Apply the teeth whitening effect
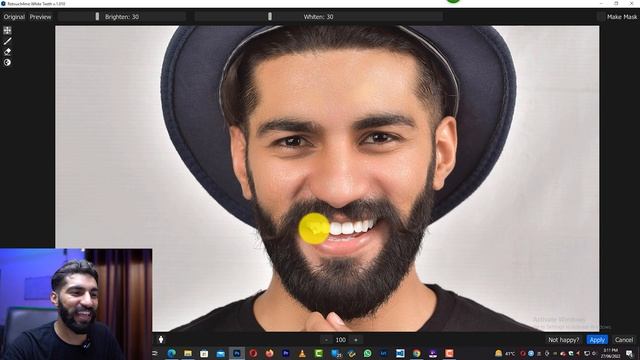Image resolution: width=640 pixels, height=360 pixels. pos(597,340)
